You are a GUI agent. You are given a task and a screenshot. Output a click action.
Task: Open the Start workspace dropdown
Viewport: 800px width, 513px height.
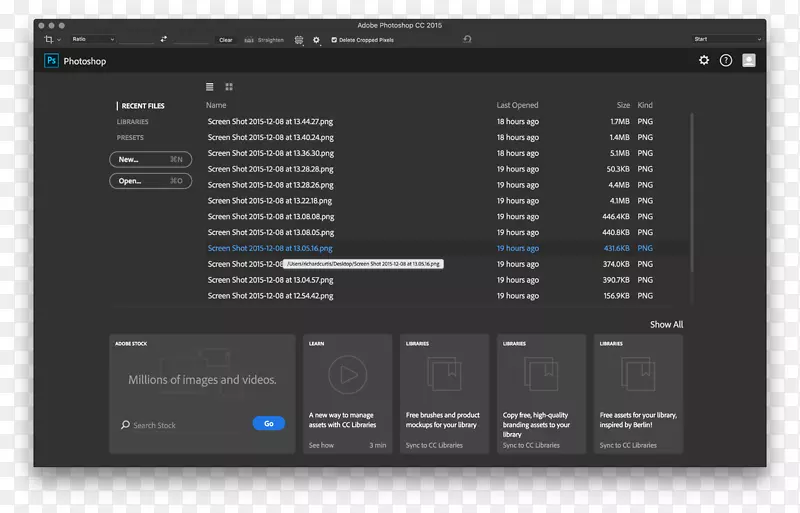(726, 39)
